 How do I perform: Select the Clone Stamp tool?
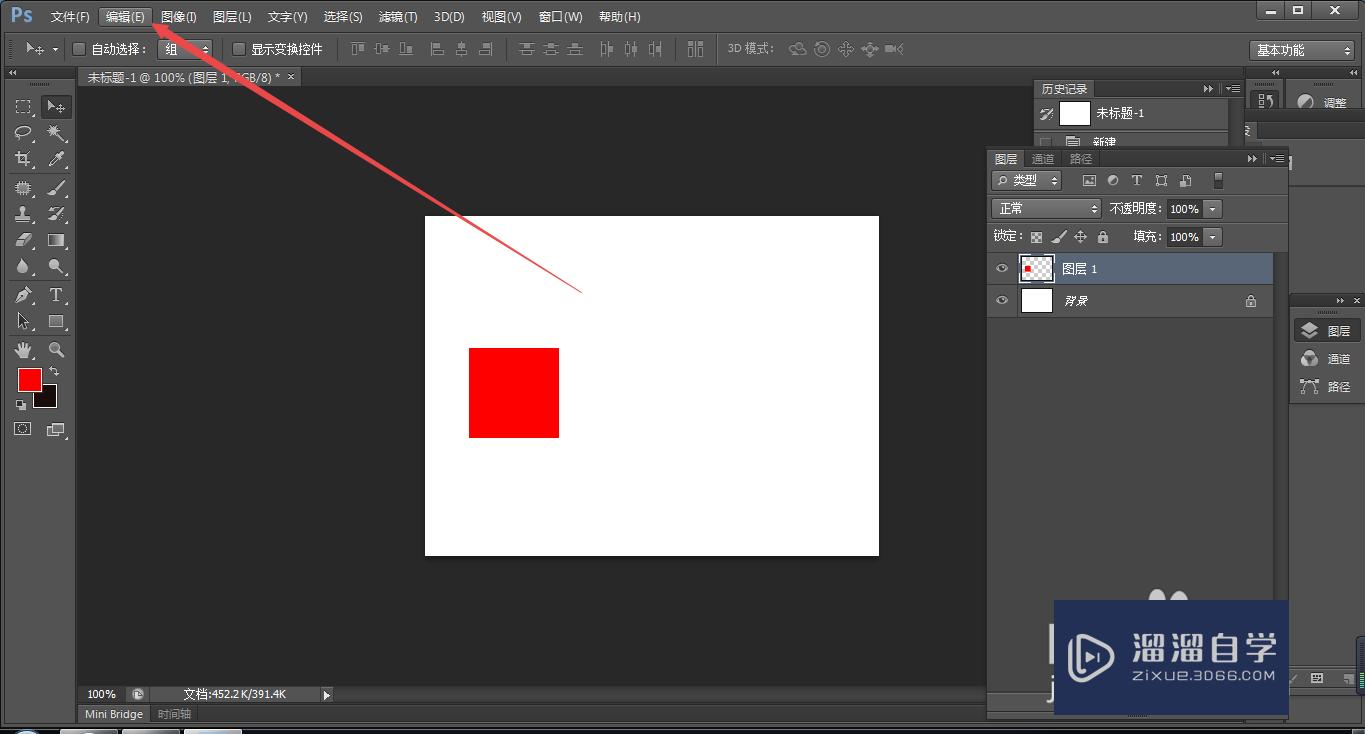click(x=24, y=214)
